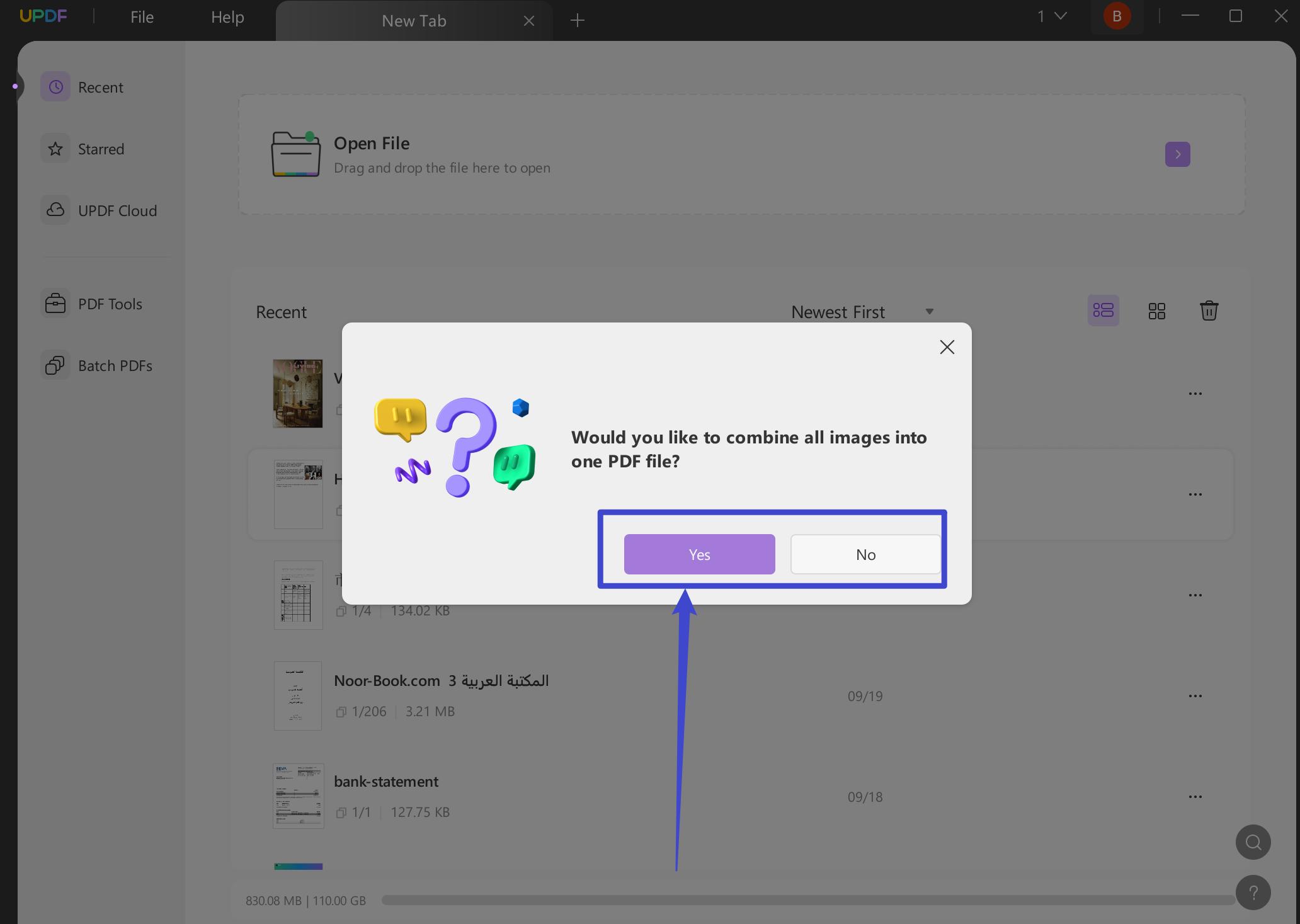Screen dimensions: 1300x924
Task: Close the combine images dialog
Action: (947, 347)
